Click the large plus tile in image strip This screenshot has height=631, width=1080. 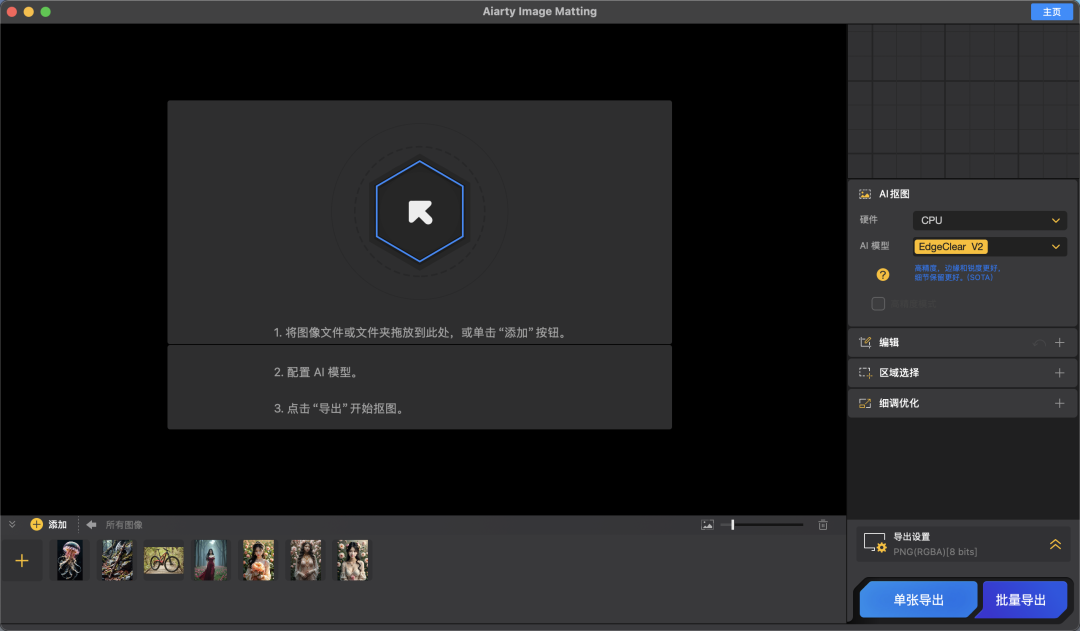pyautogui.click(x=22, y=561)
